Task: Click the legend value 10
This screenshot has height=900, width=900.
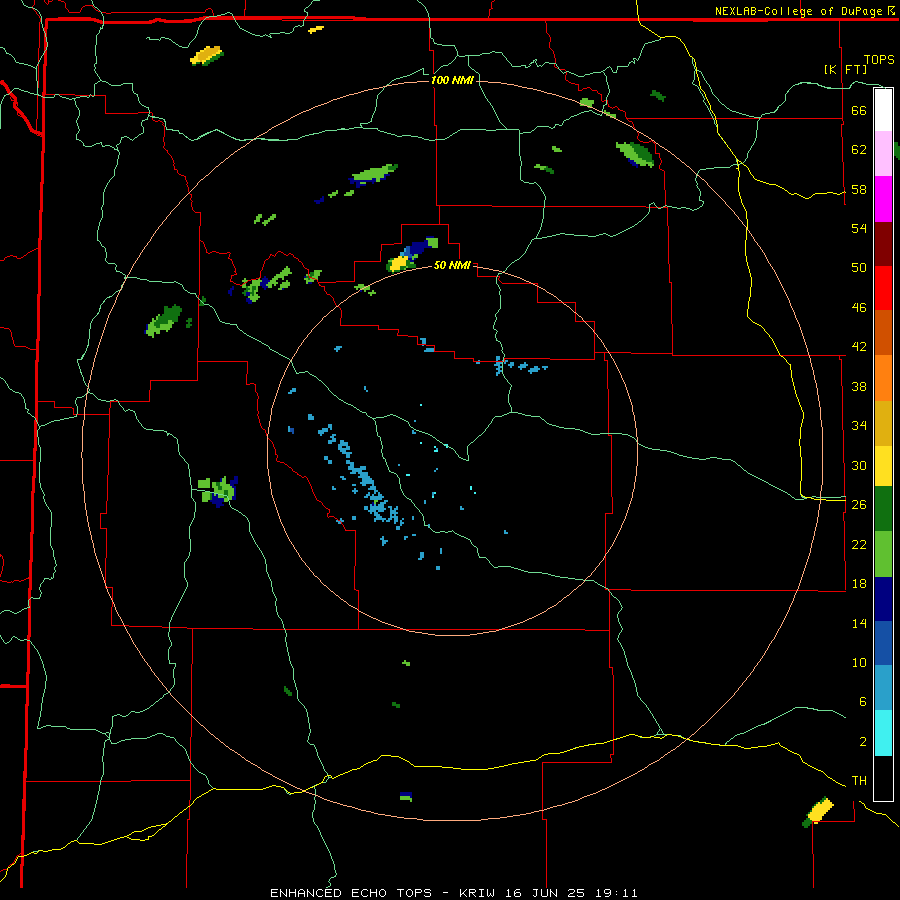Action: tap(859, 662)
